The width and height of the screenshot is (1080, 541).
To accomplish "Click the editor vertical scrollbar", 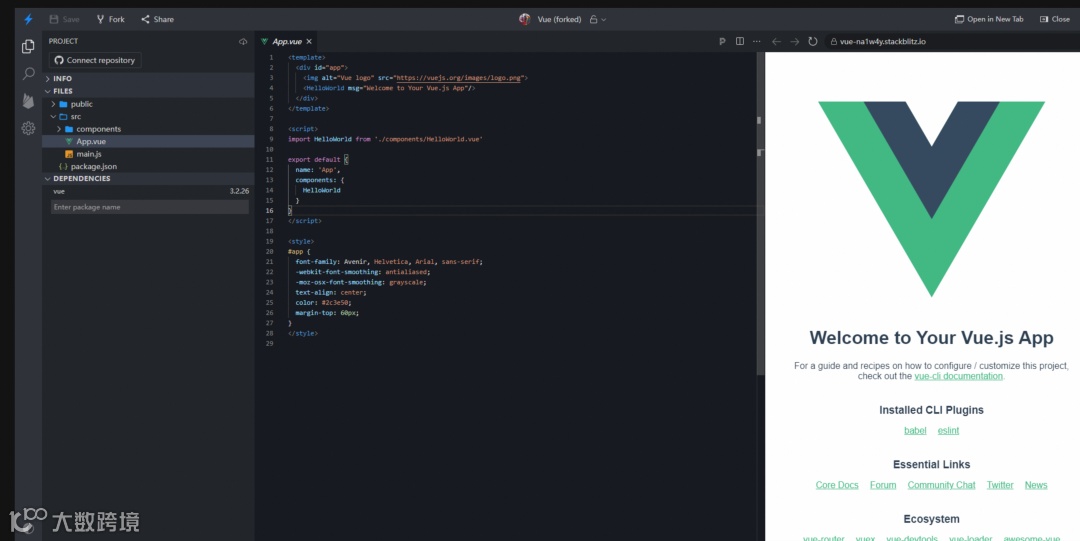I will (760, 214).
